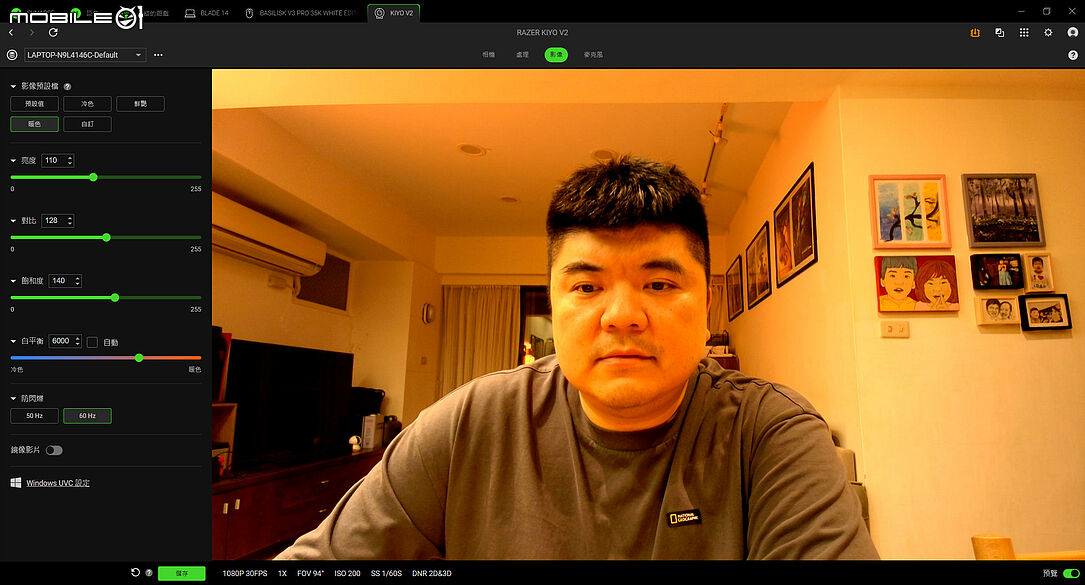The height and width of the screenshot is (585, 1085).
Task: Select the 影像 image tab
Action: pyautogui.click(x=556, y=55)
